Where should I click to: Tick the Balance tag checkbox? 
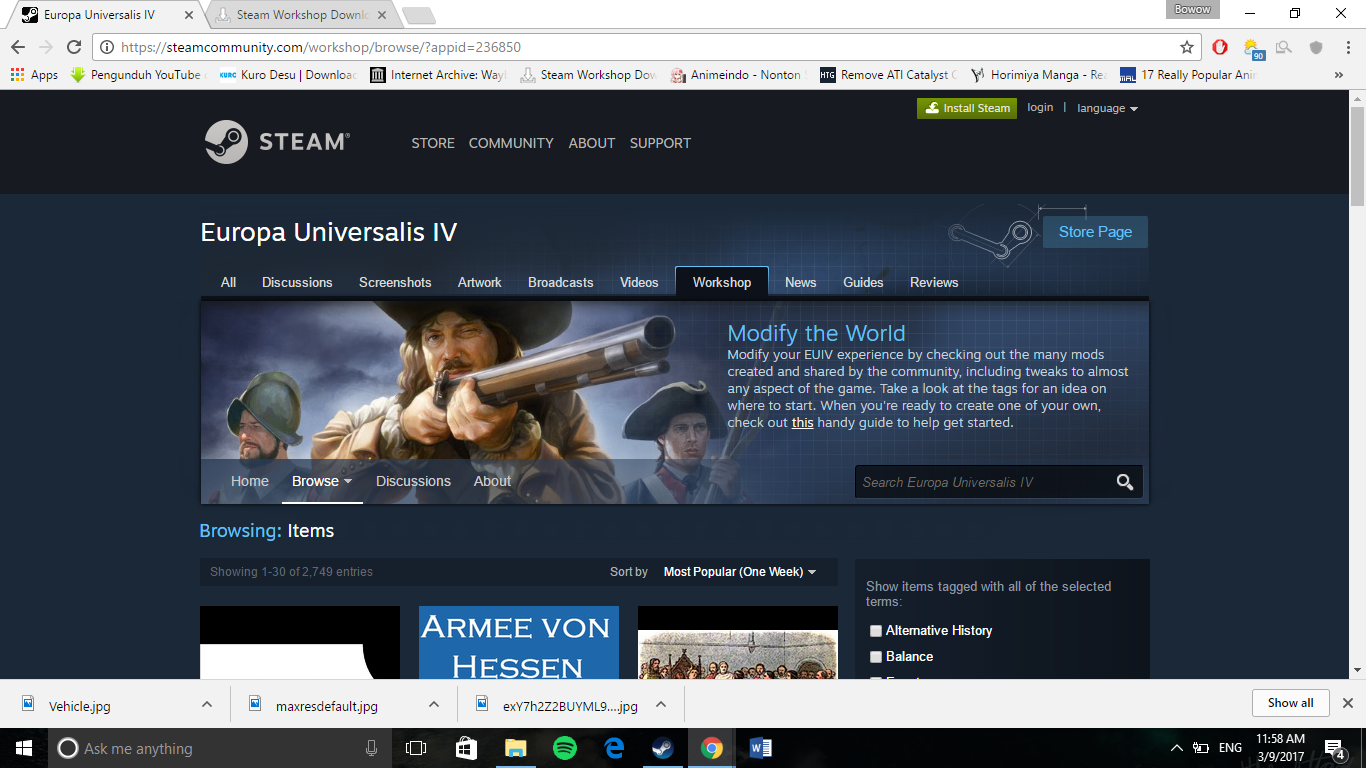(876, 657)
